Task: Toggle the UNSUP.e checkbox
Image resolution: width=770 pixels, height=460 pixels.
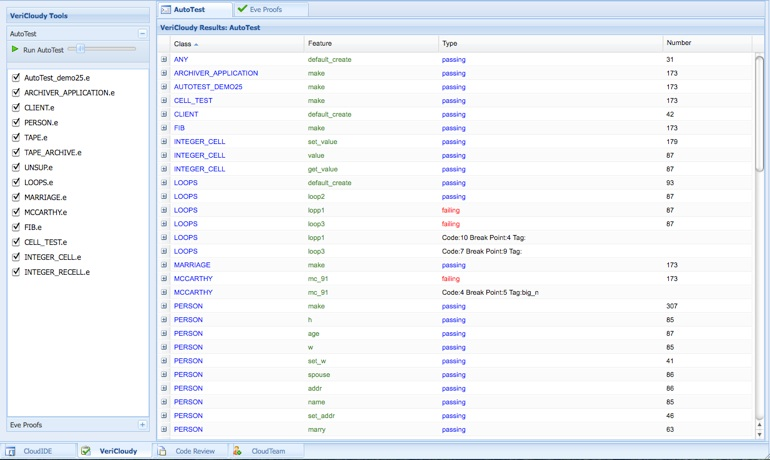Action: click(16, 167)
